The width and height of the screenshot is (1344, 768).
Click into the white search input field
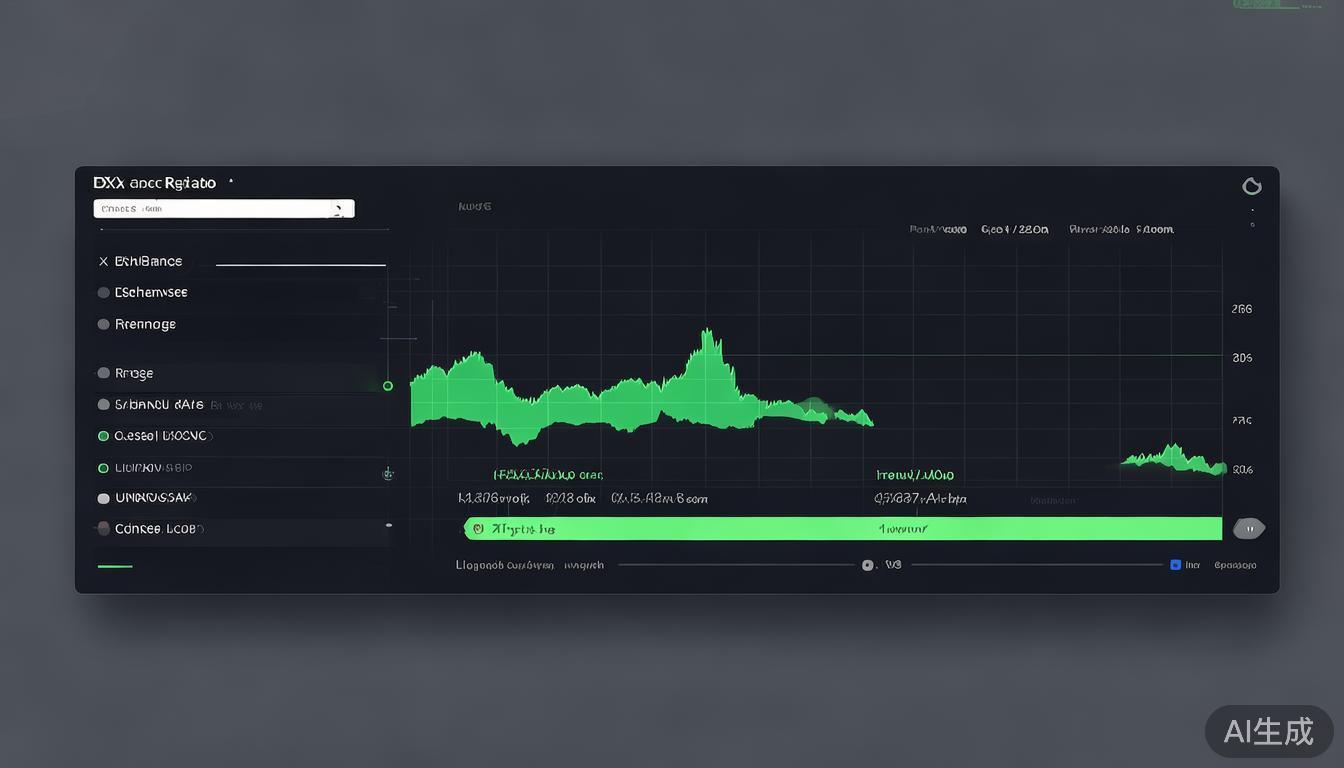pyautogui.click(x=210, y=209)
